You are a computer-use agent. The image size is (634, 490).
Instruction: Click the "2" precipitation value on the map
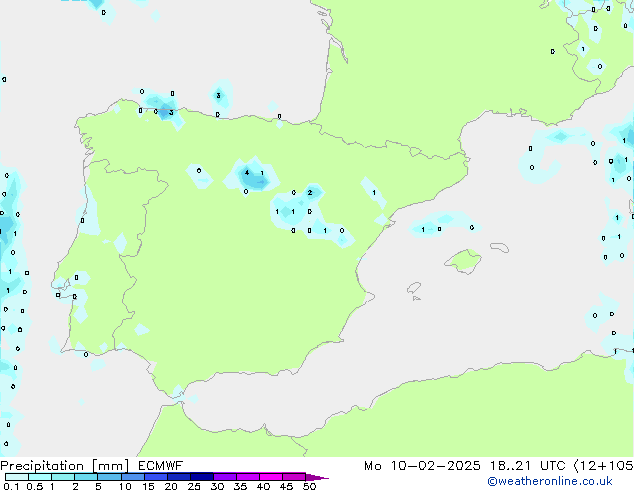(310, 192)
